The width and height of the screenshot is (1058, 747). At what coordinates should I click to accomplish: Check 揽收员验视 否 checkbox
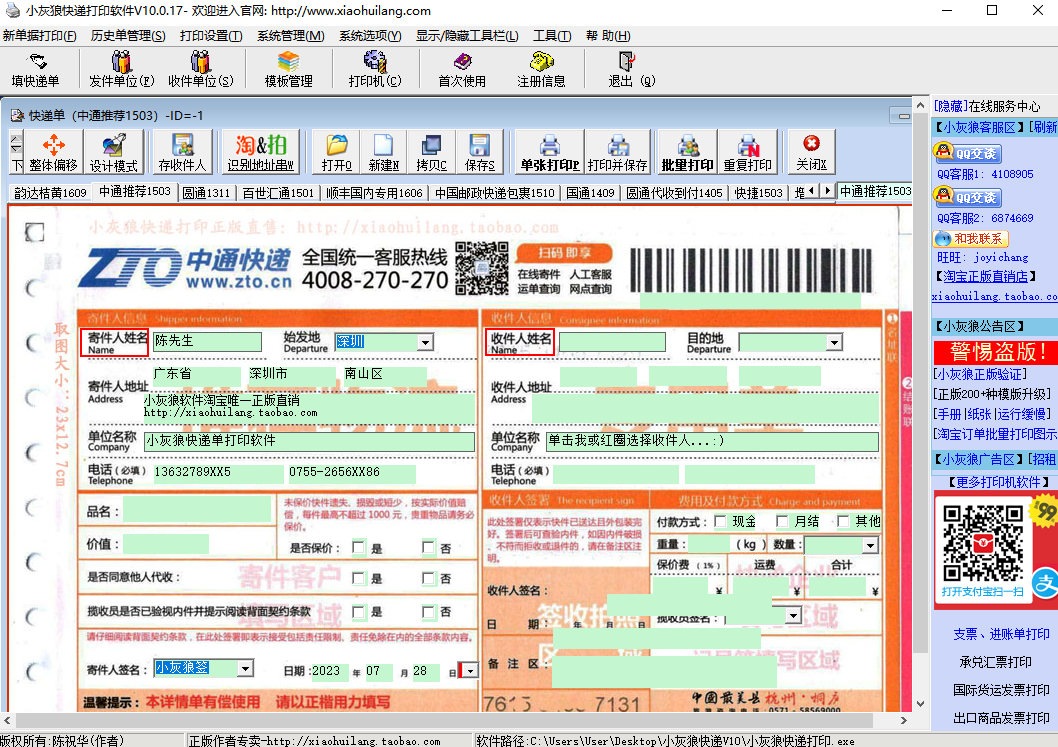(428, 611)
